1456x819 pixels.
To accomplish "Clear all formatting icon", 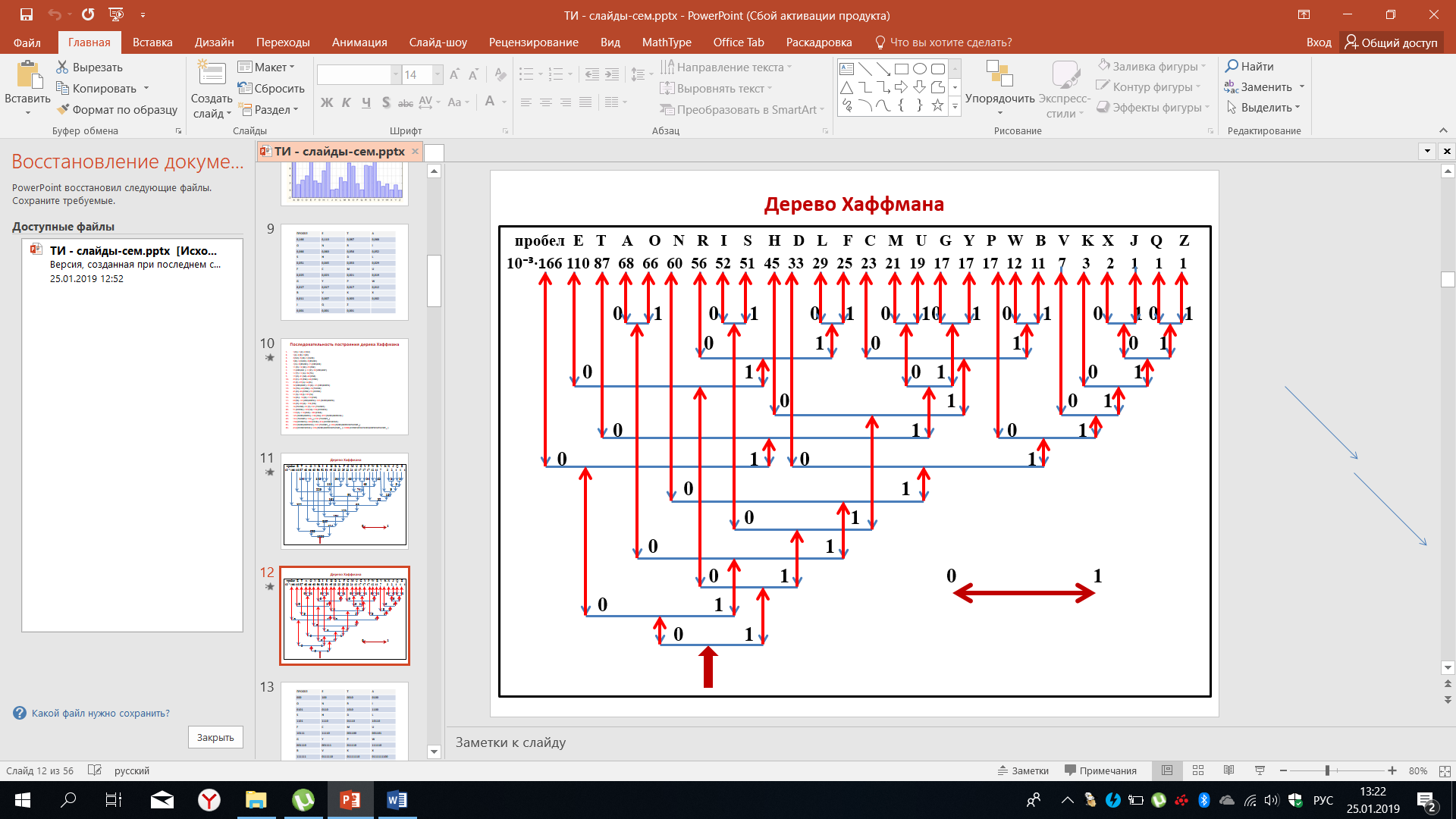I will (x=500, y=74).
